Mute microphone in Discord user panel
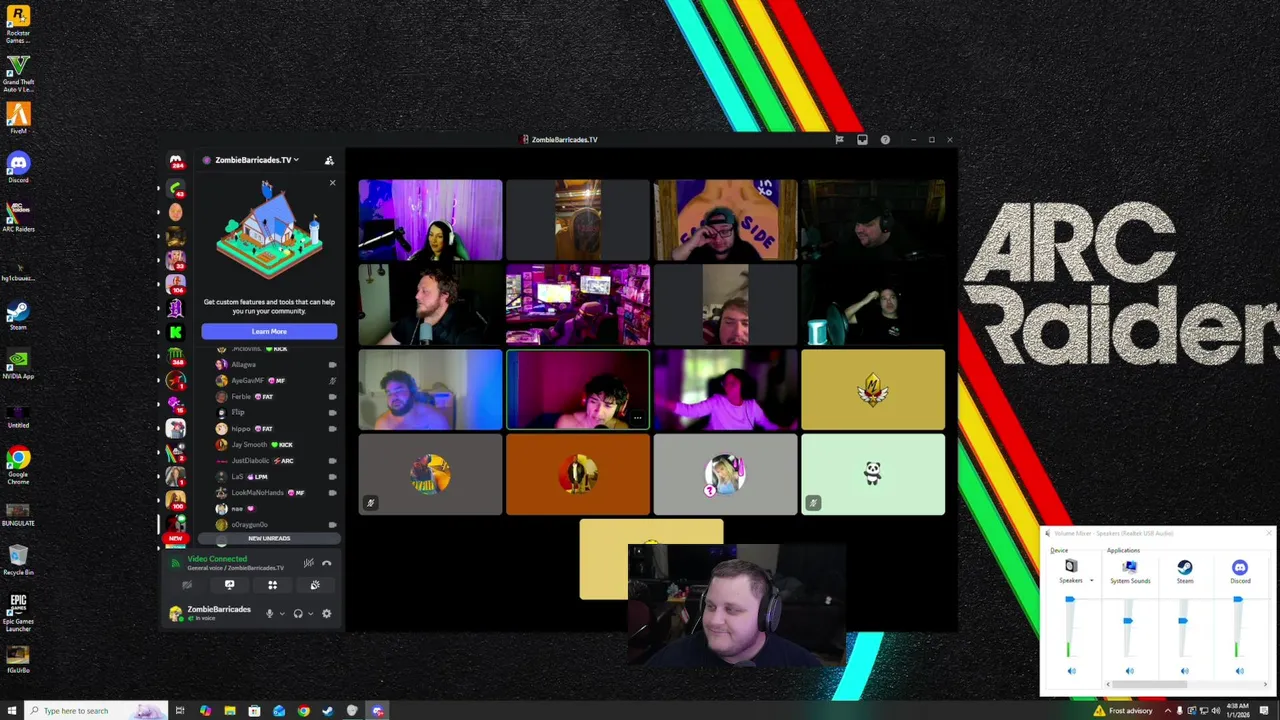Image resolution: width=1280 pixels, height=720 pixels. pos(269,613)
